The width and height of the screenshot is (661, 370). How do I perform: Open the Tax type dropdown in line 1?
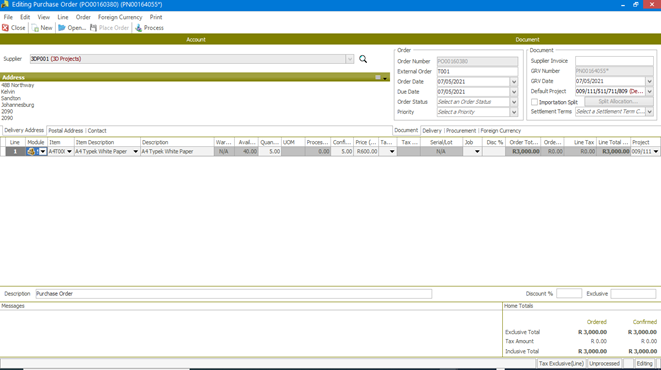[x=392, y=152]
